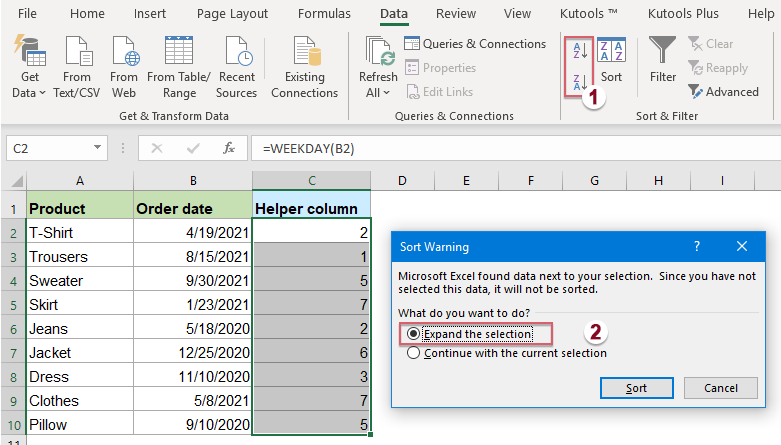Select Continue with the current selection
This screenshot has height=445, width=781.
(x=413, y=353)
